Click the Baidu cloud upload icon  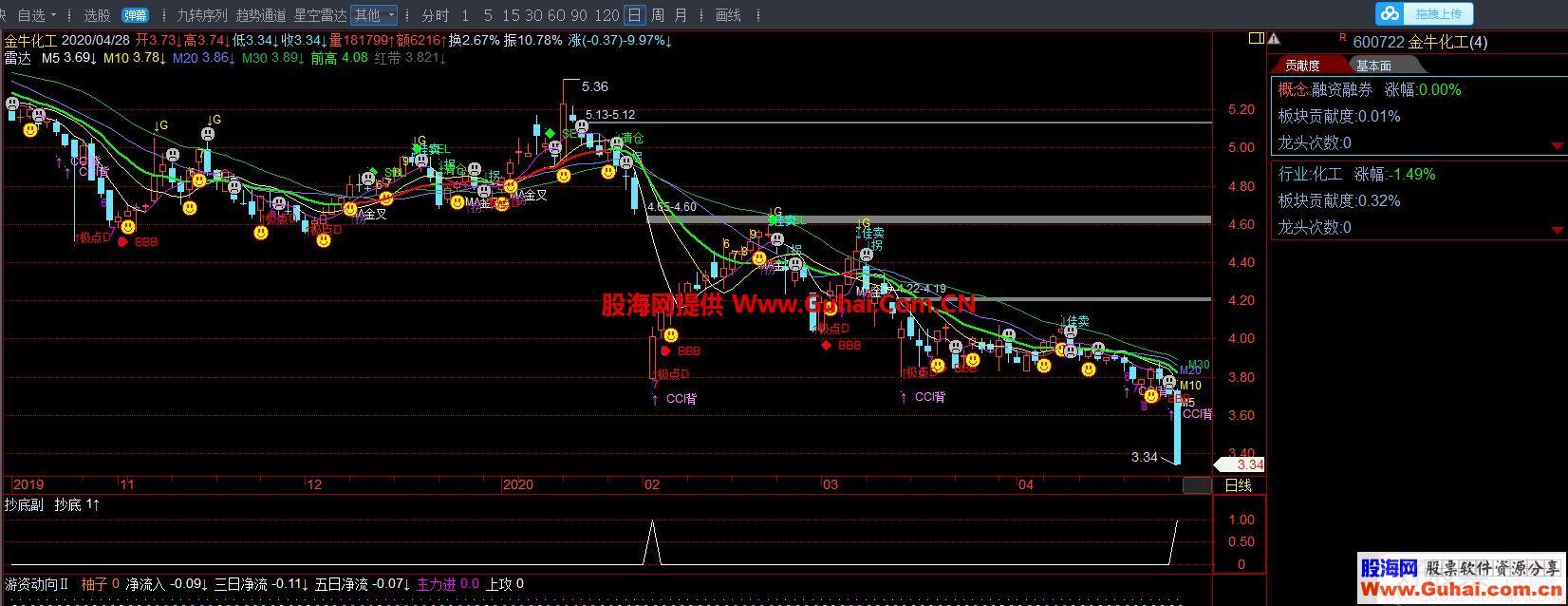point(1391,13)
